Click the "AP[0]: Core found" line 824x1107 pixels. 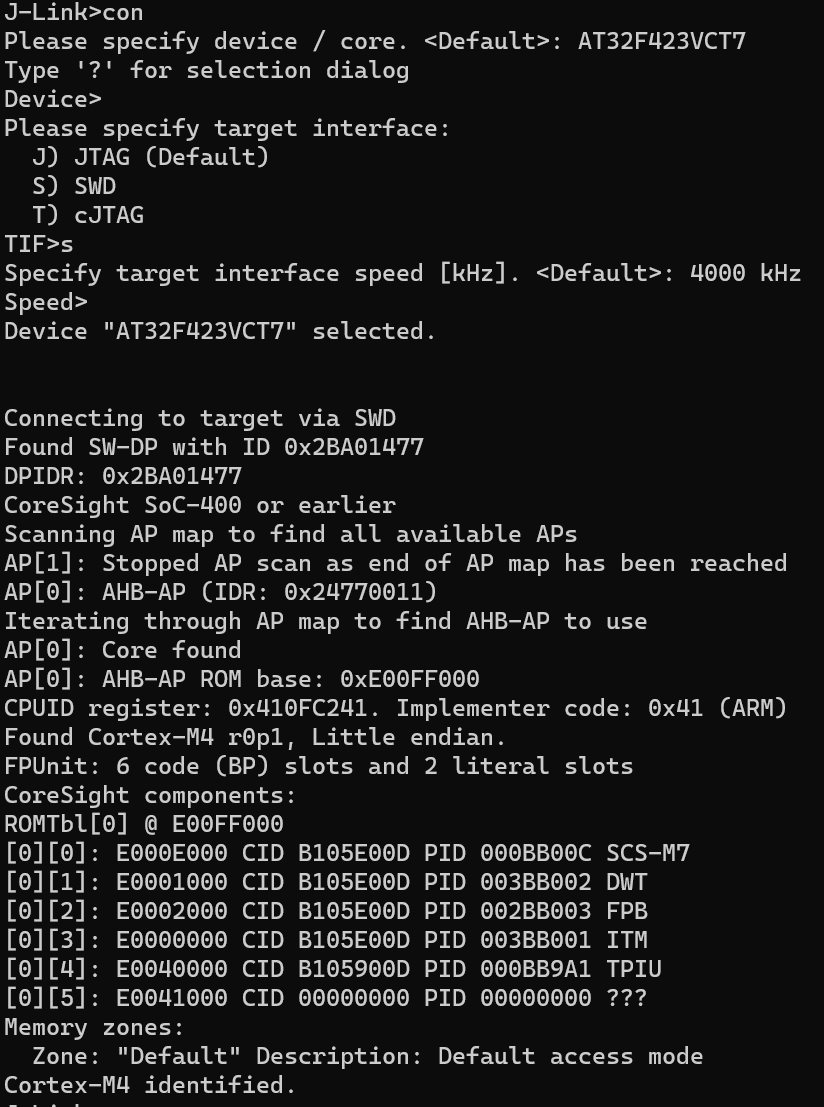coord(123,650)
